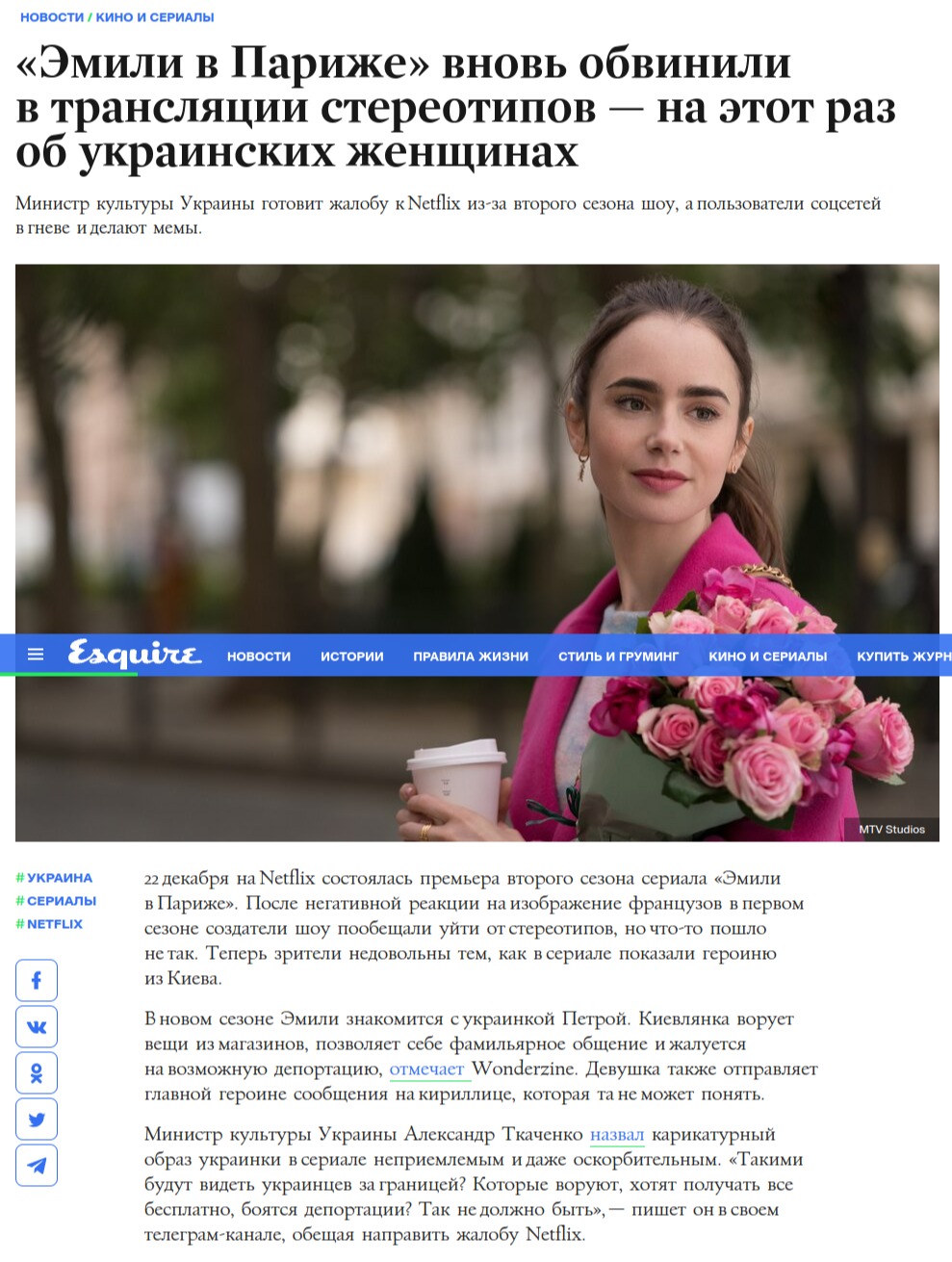Share the article on Twitter
Viewport: 952px width, 1262px height.
click(x=37, y=1120)
